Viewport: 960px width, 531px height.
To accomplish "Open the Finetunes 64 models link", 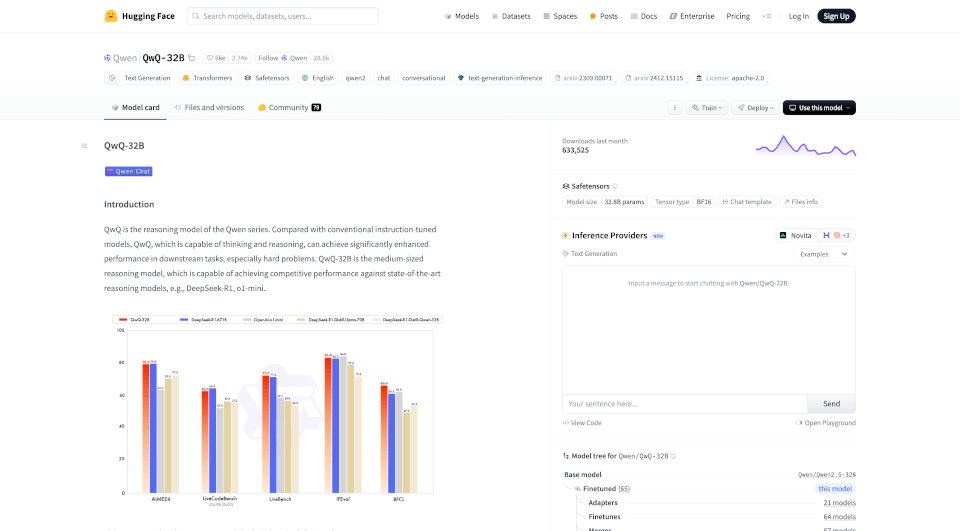I will [x=839, y=517].
